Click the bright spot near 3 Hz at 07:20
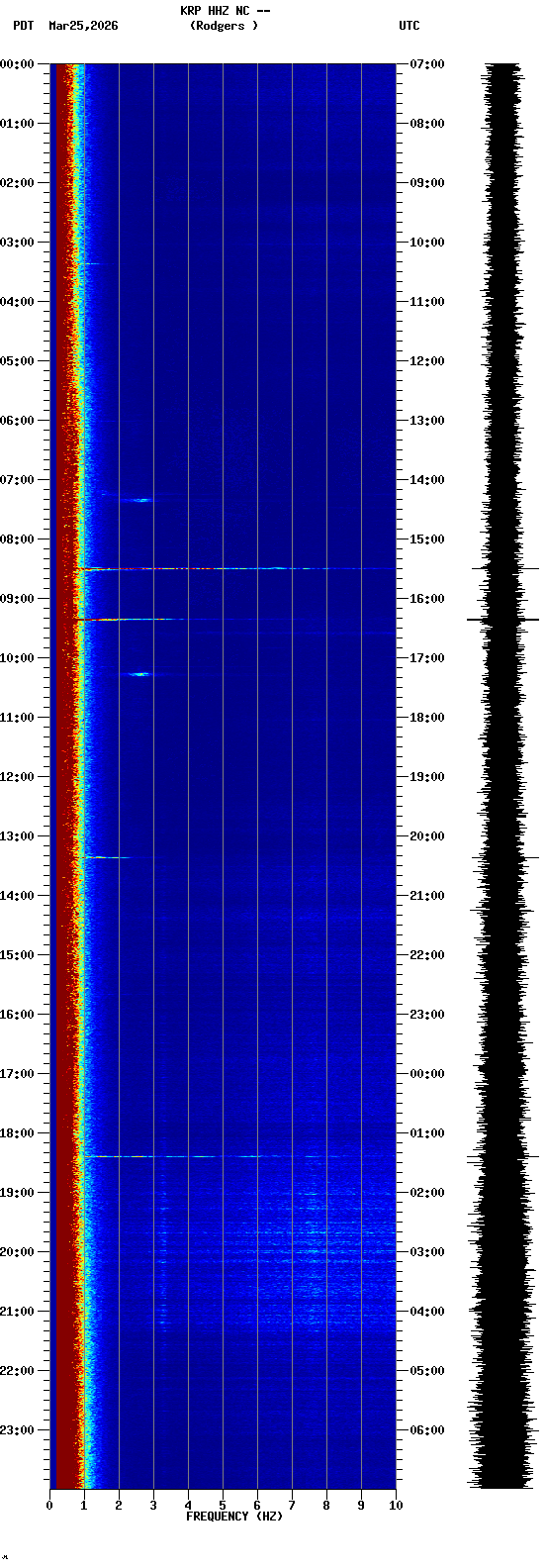The height and width of the screenshot is (1568, 546). coord(142,500)
